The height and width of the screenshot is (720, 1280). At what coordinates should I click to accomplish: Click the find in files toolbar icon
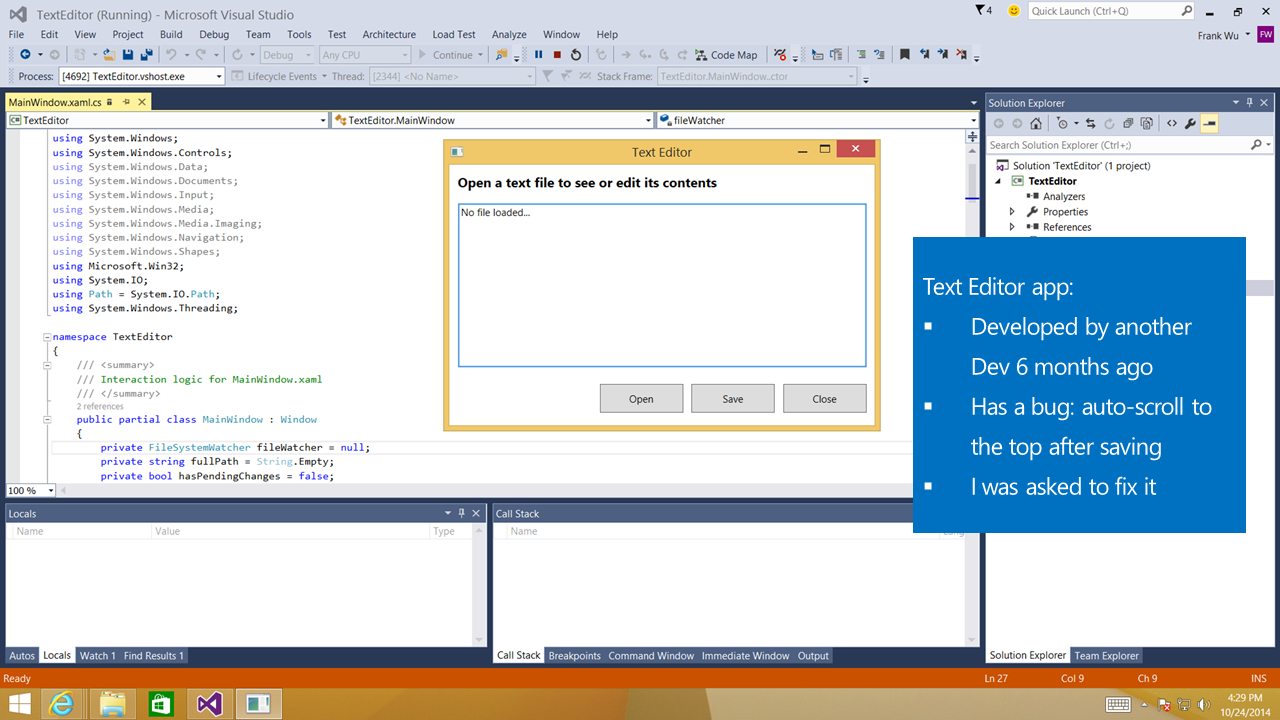click(501, 55)
